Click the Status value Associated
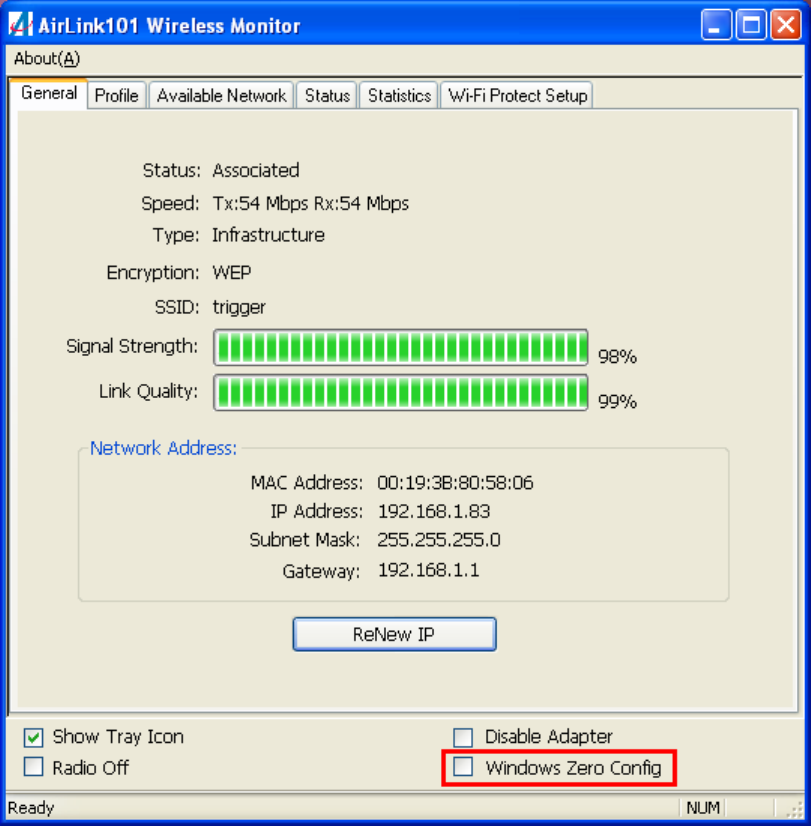811x826 pixels. click(256, 170)
